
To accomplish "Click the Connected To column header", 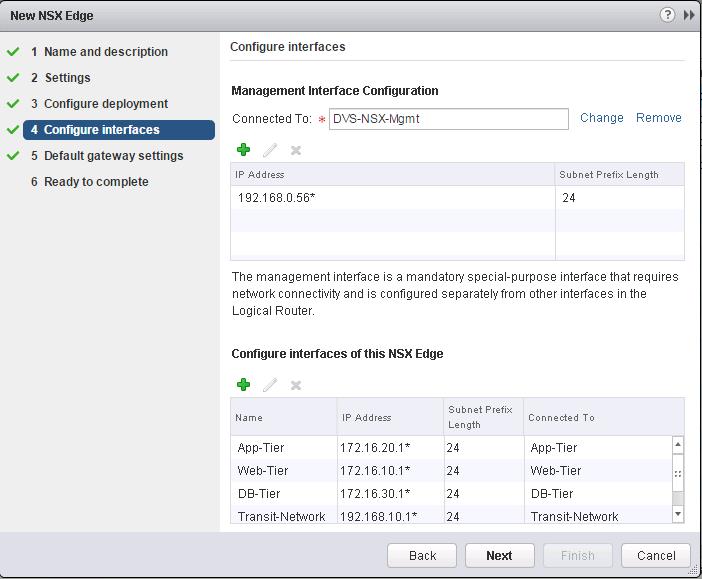I will point(604,417).
